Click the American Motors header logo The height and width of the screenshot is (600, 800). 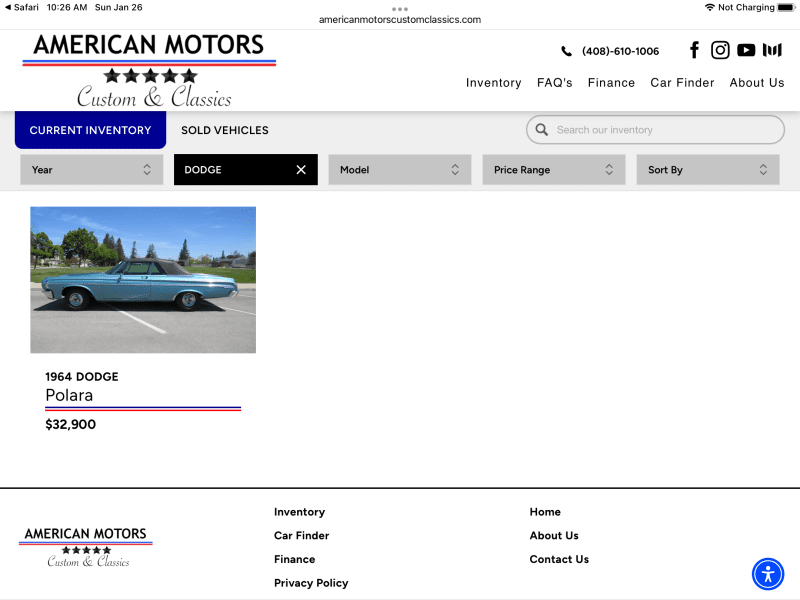(x=149, y=70)
